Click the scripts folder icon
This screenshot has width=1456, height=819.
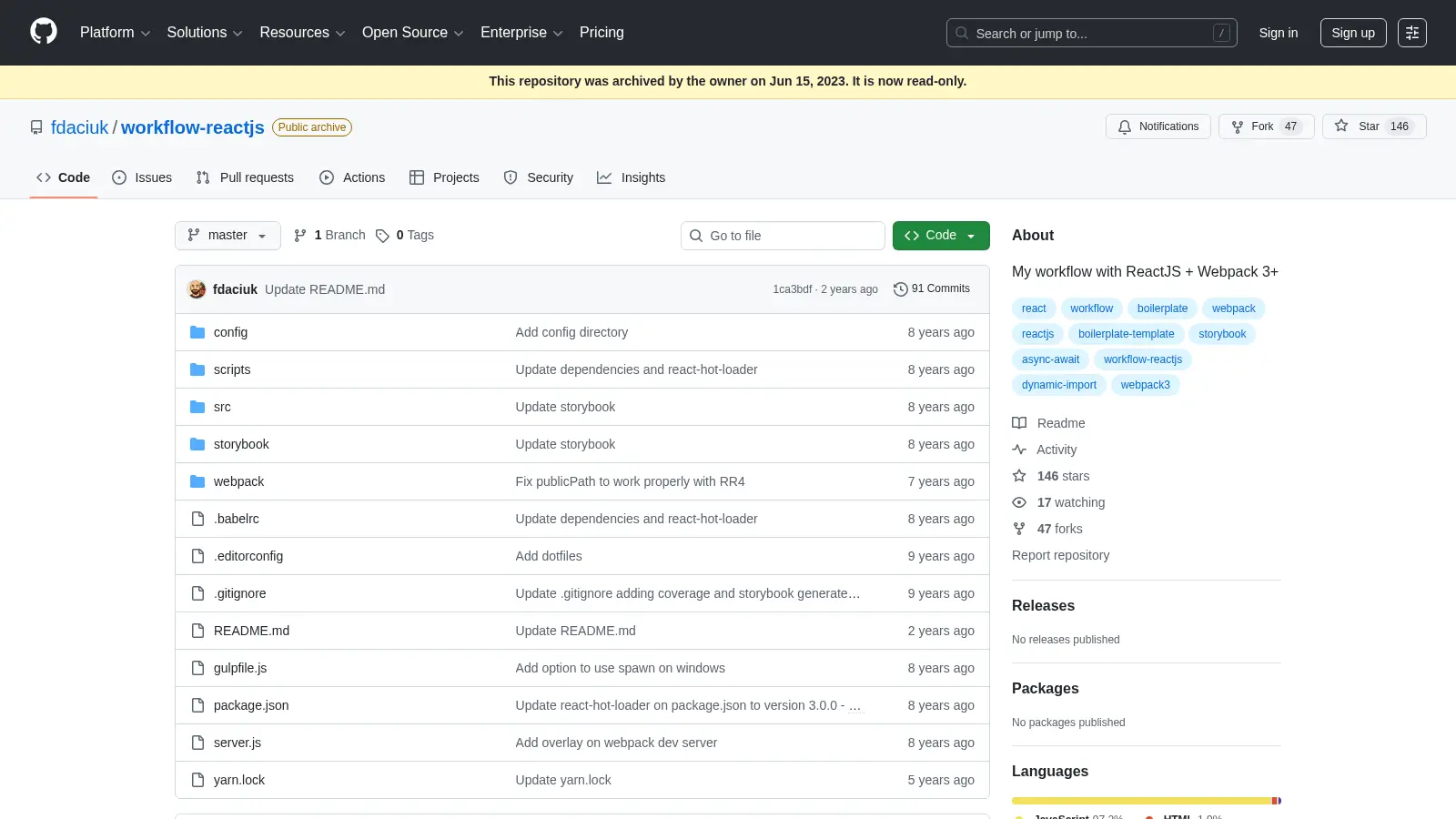pos(197,369)
